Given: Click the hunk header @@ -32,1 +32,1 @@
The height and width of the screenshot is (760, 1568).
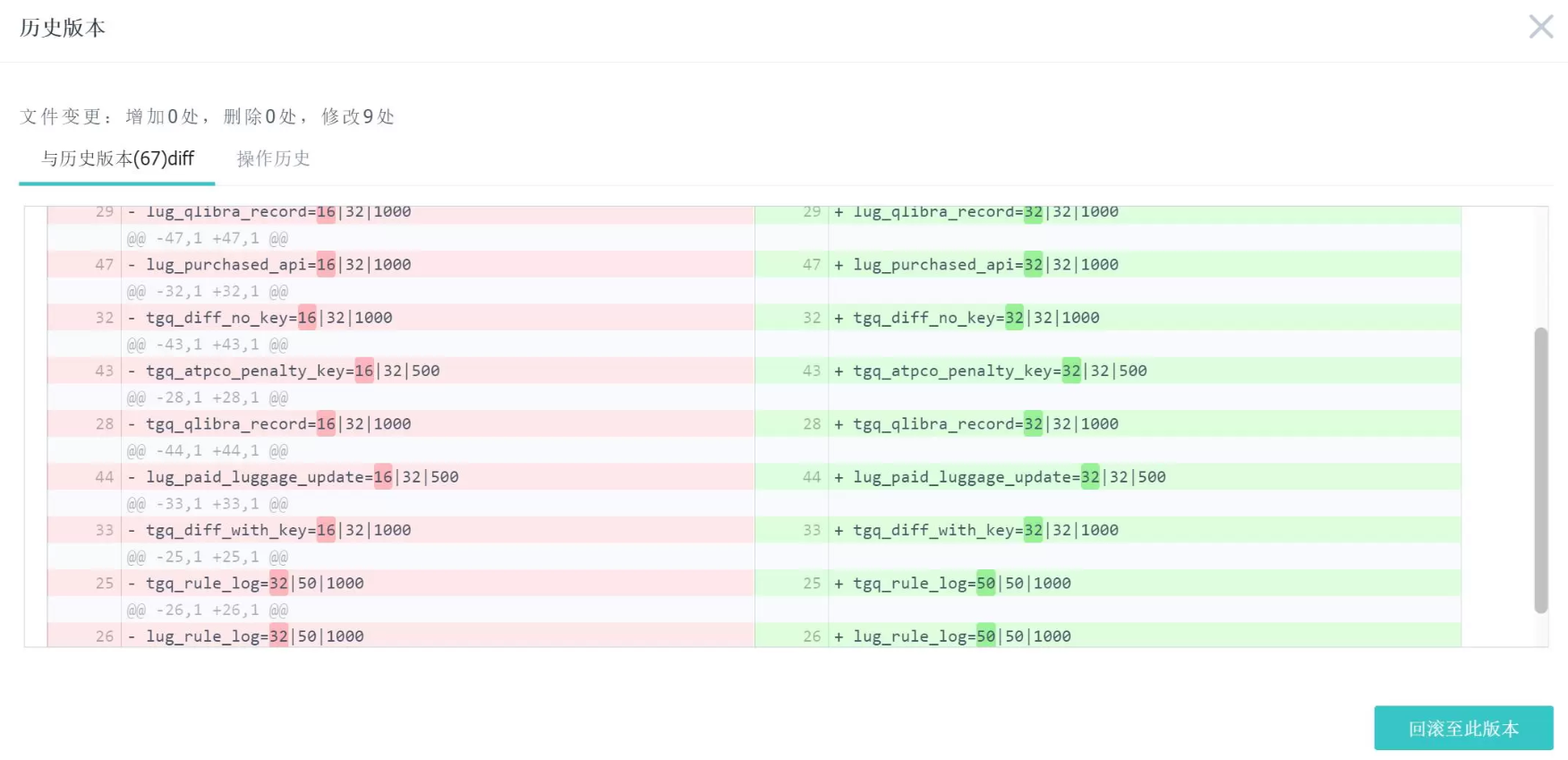Looking at the screenshot, I should point(208,291).
